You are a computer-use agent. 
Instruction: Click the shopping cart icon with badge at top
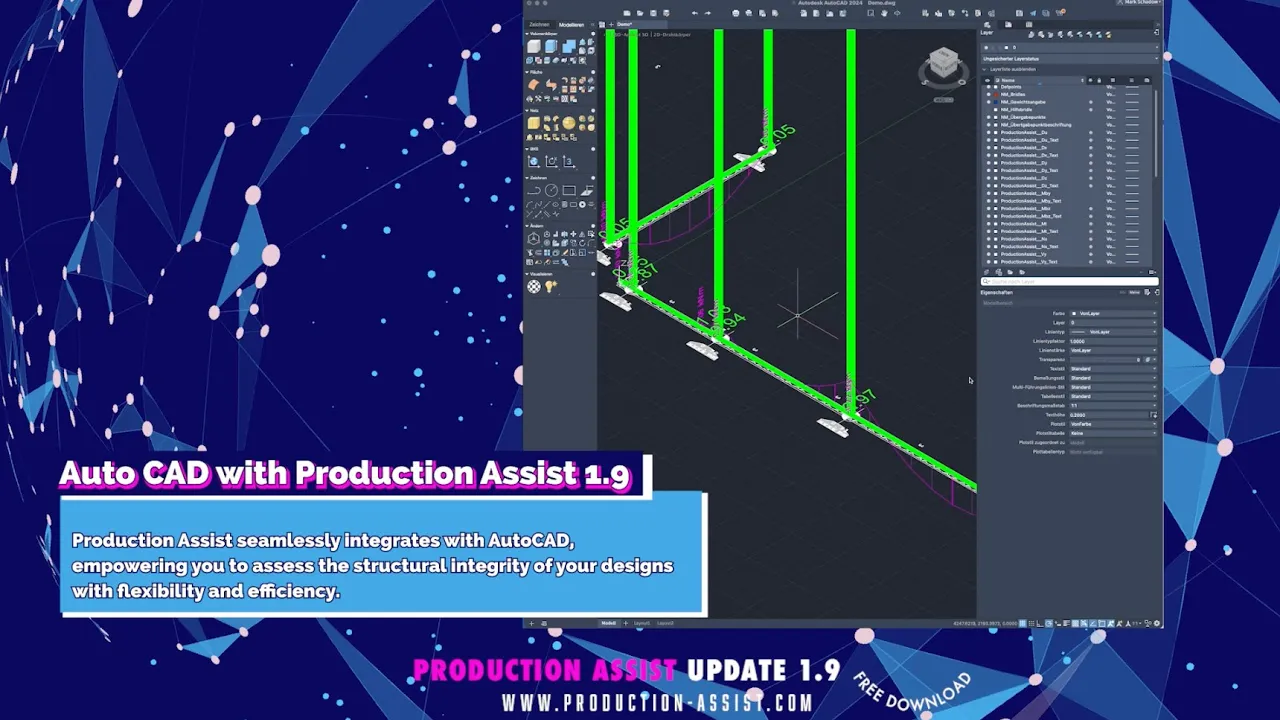tap(1060, 13)
